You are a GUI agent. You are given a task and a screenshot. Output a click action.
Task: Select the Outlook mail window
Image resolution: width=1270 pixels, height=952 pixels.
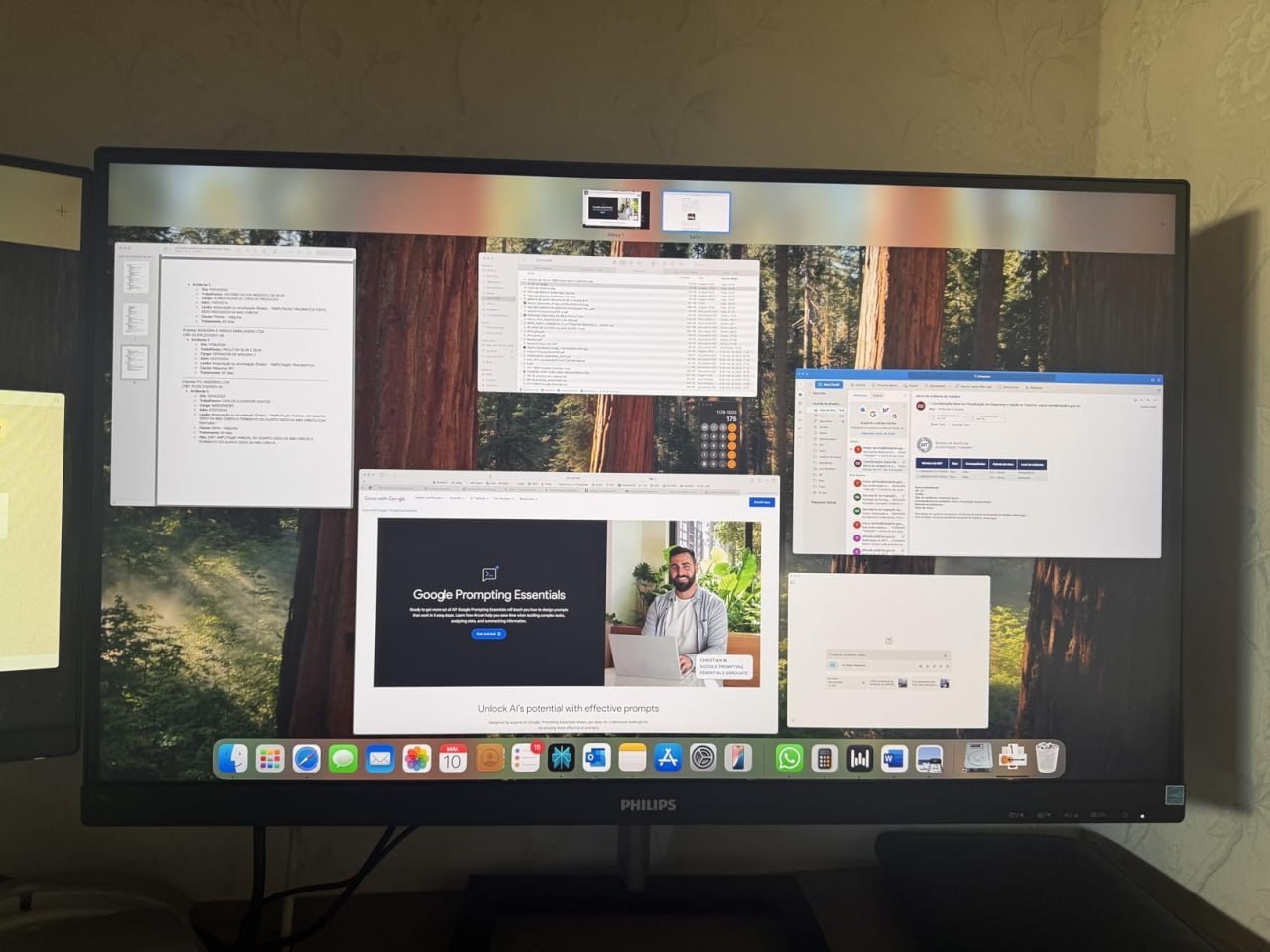[977, 463]
